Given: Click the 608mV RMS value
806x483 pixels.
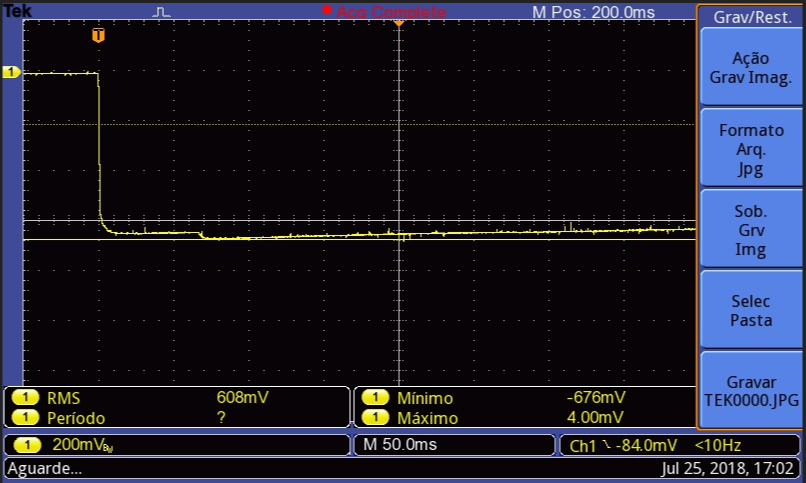Looking at the screenshot, I should point(242,397).
